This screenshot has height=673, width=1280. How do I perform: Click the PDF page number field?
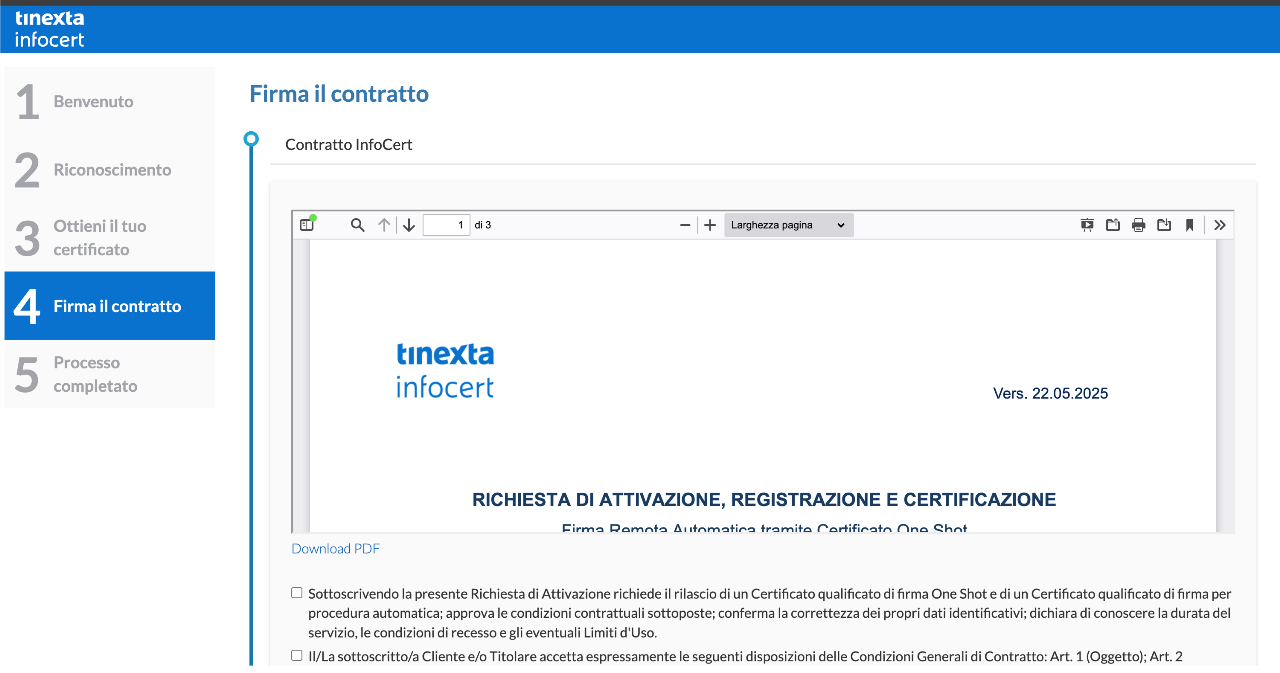[446, 225]
